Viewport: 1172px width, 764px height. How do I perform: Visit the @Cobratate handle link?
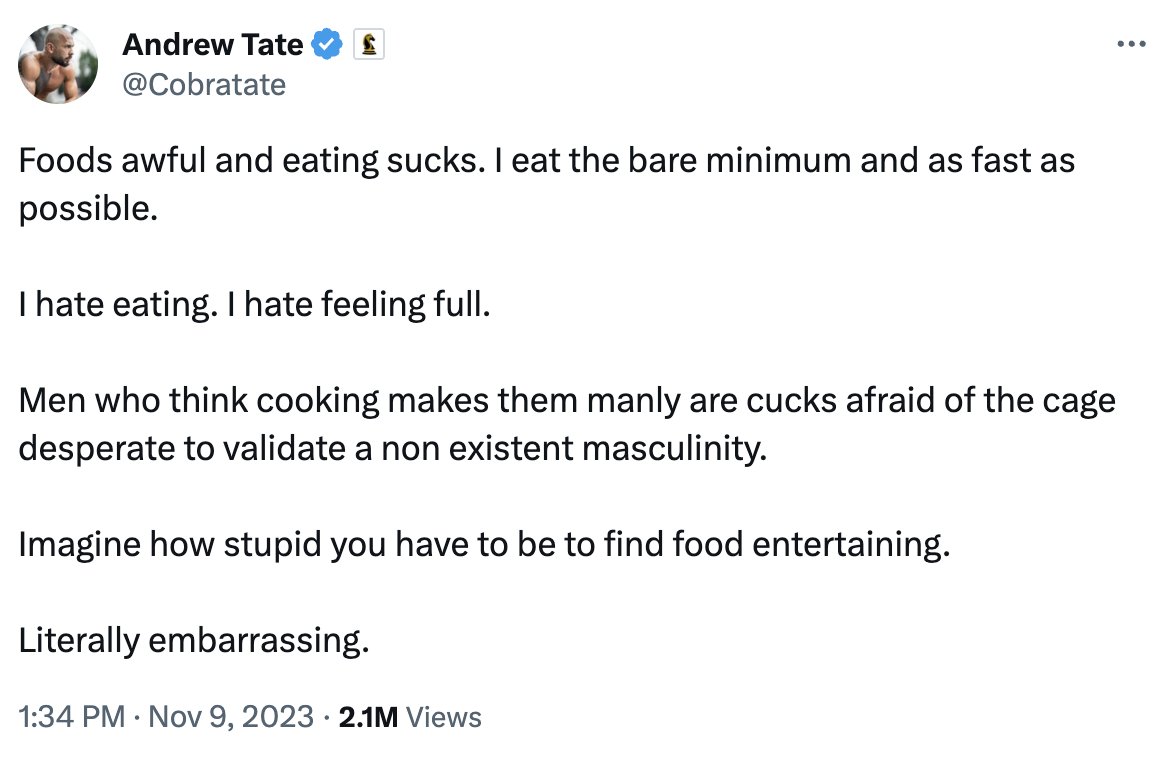tap(203, 85)
